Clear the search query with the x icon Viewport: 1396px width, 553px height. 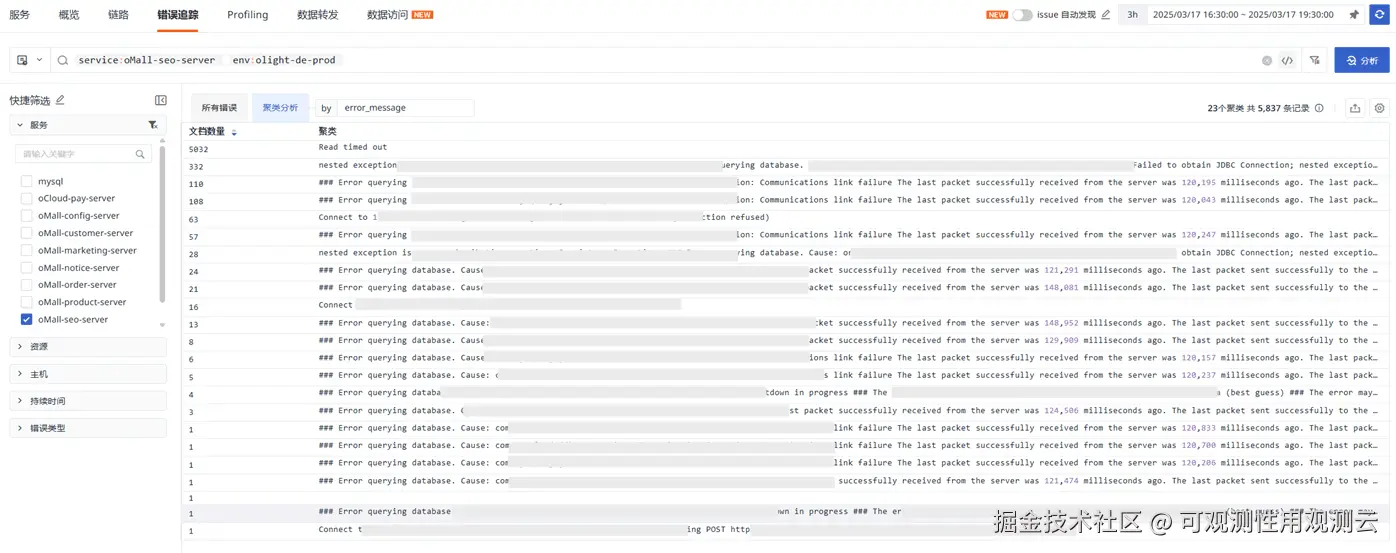(1267, 61)
